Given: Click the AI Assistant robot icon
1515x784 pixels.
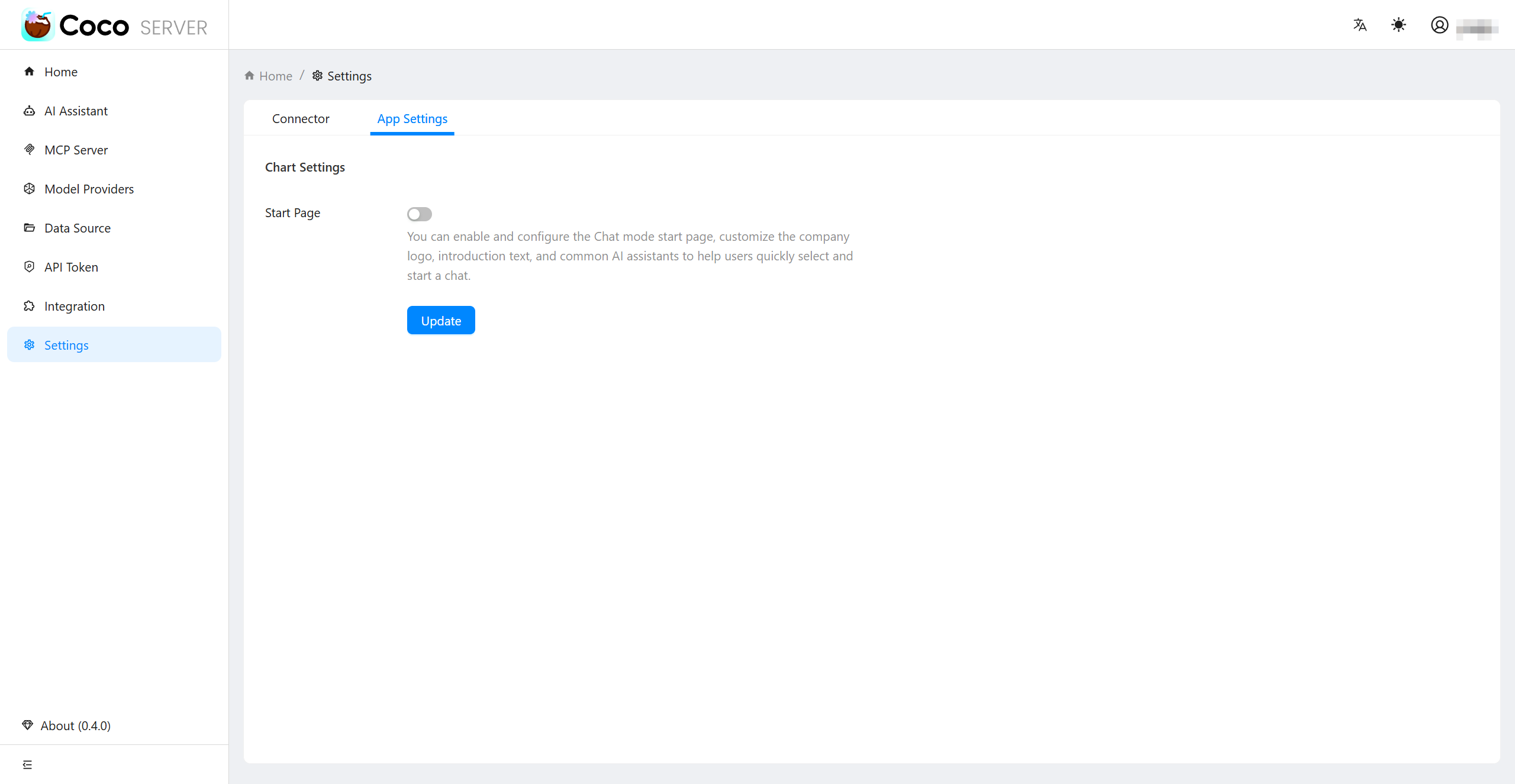Looking at the screenshot, I should 29,111.
